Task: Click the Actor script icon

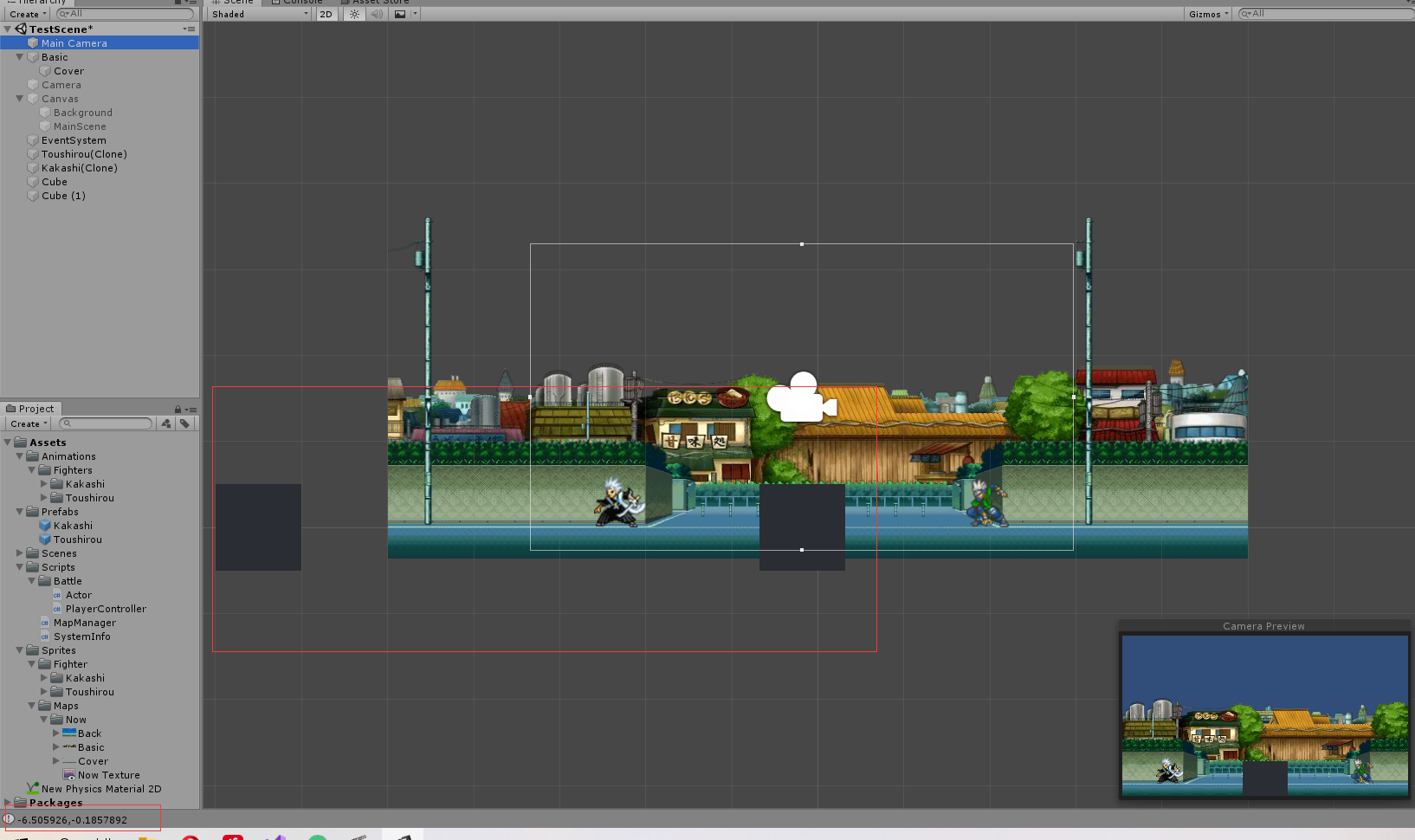Action: point(57,595)
